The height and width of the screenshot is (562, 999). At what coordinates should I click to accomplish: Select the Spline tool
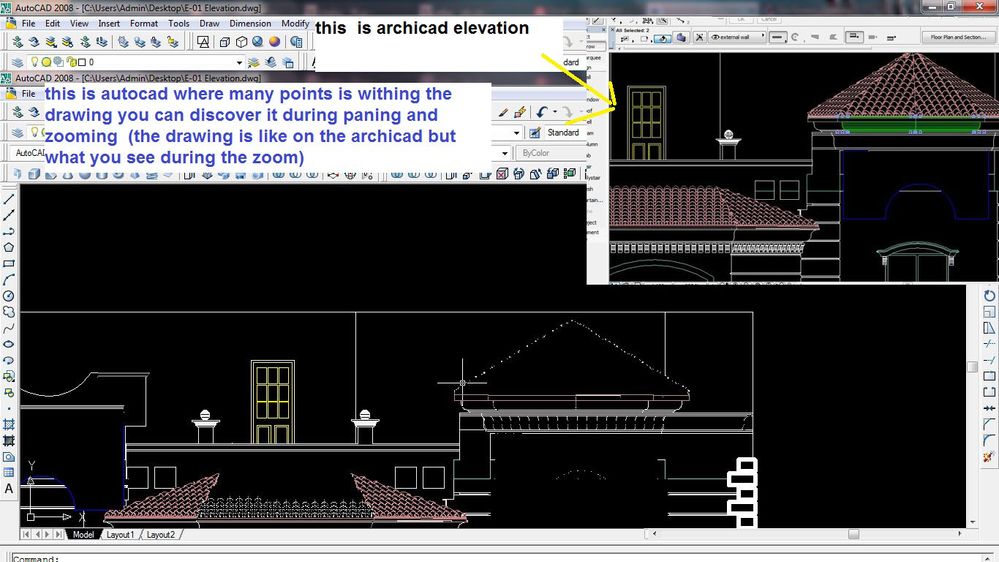9,328
